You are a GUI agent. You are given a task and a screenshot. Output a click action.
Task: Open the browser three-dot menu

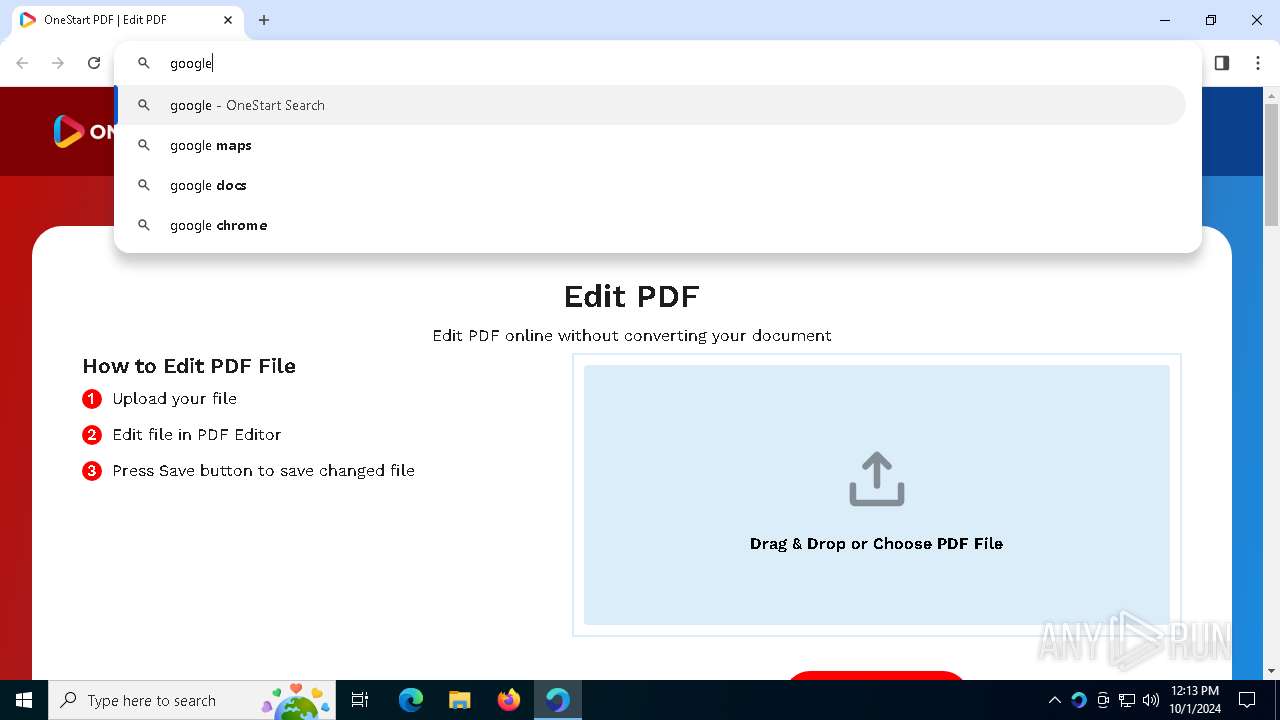click(1258, 63)
